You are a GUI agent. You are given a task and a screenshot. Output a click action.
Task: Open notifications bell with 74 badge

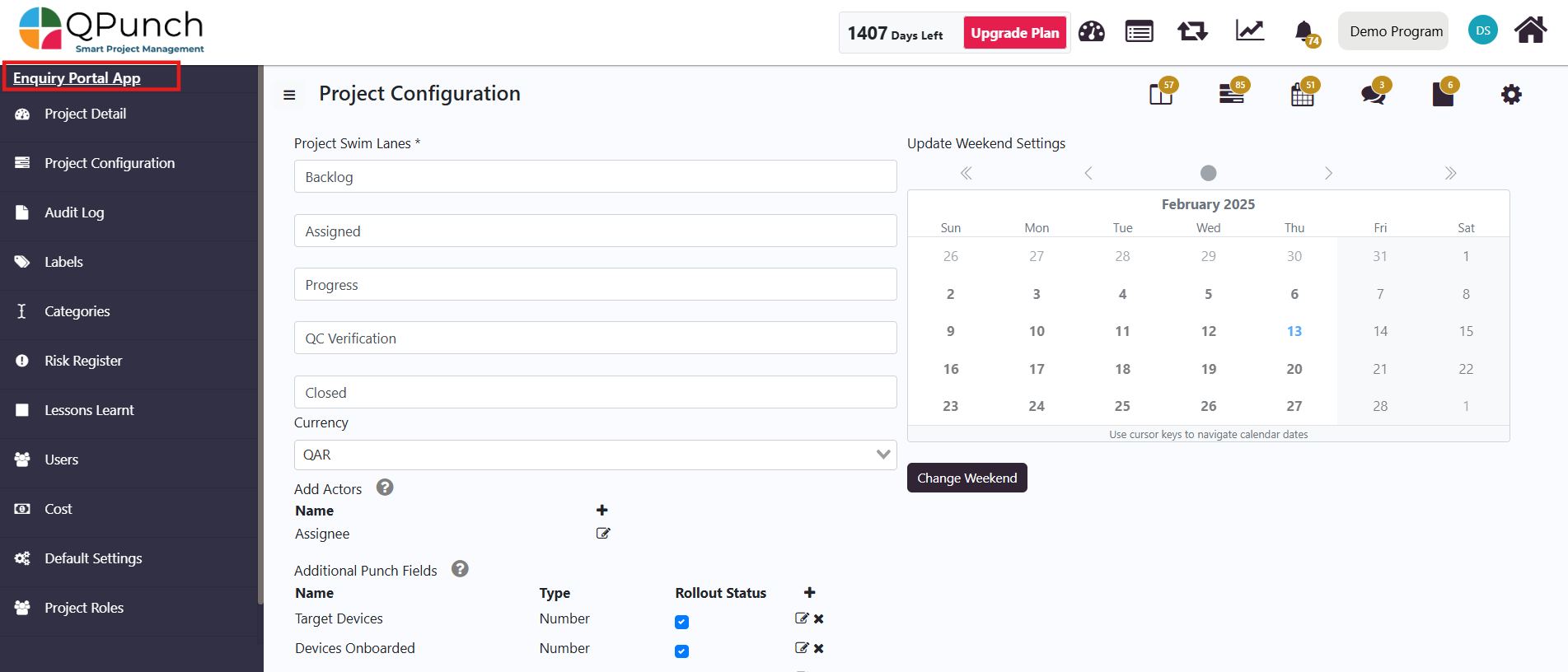[x=1305, y=33]
